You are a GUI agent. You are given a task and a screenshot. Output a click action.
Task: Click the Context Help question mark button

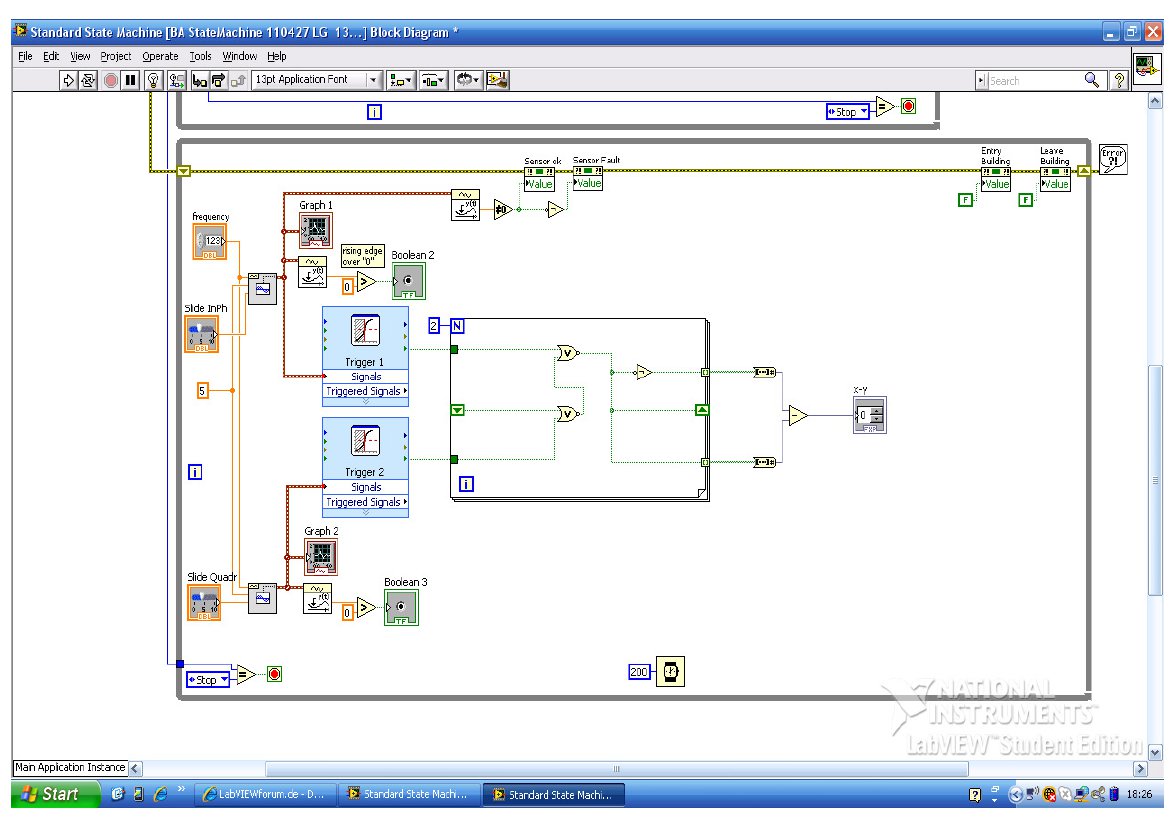tap(1118, 81)
